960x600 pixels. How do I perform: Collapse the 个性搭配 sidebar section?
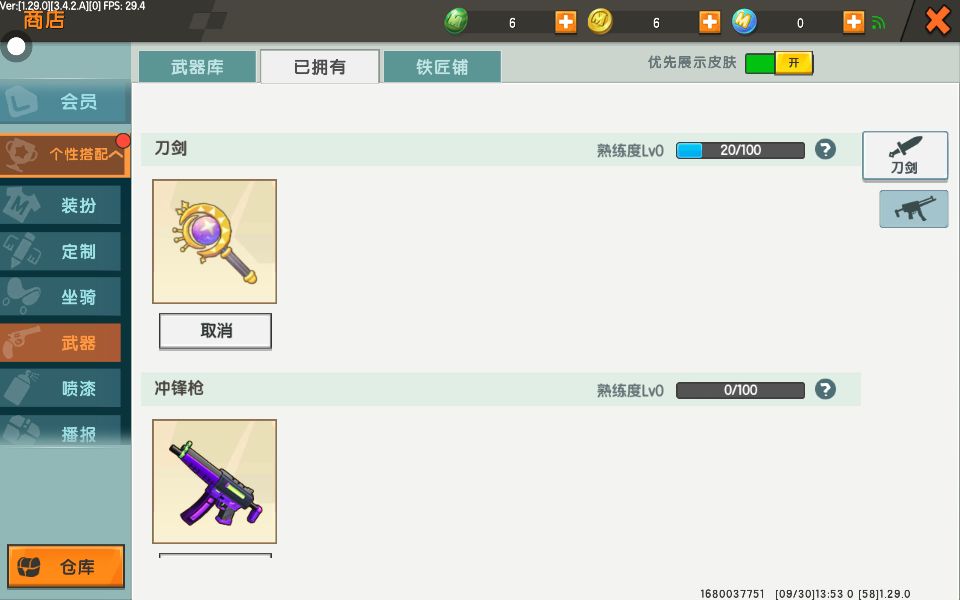click(x=64, y=154)
